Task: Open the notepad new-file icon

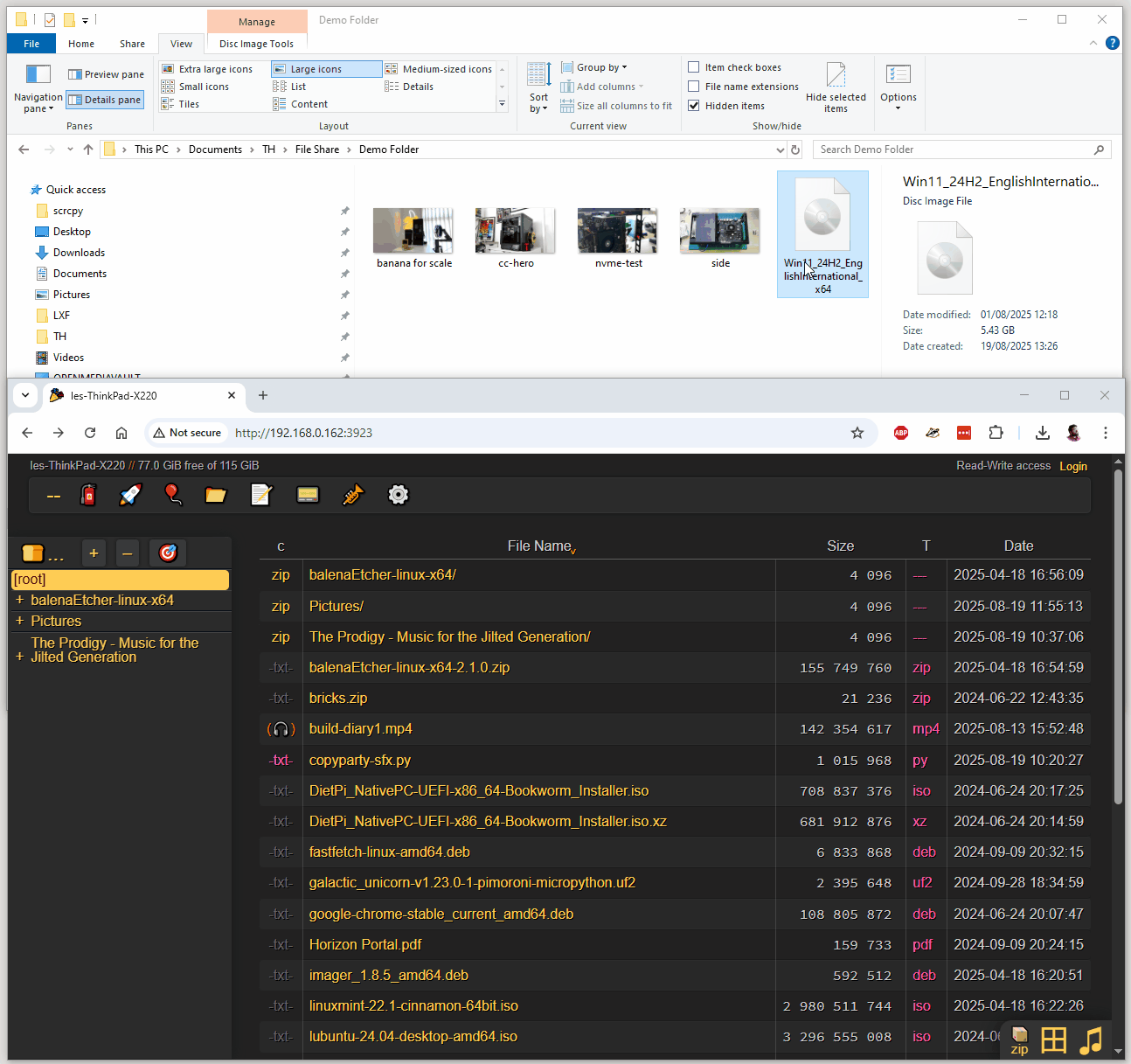Action: [260, 495]
